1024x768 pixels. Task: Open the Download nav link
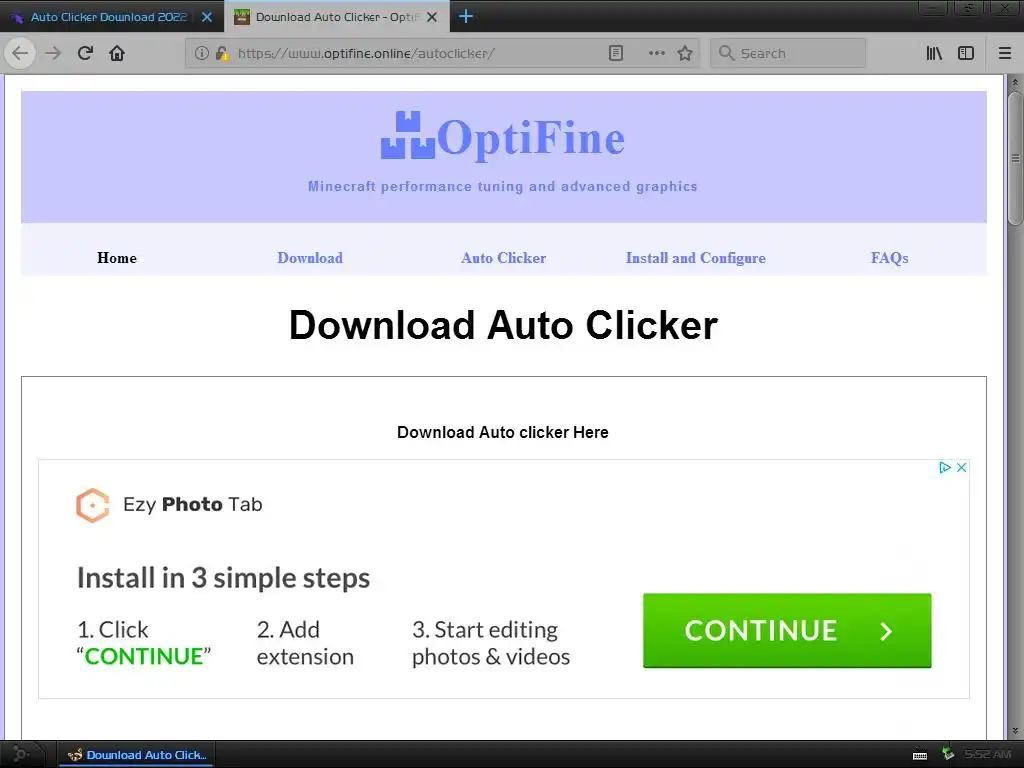310,258
